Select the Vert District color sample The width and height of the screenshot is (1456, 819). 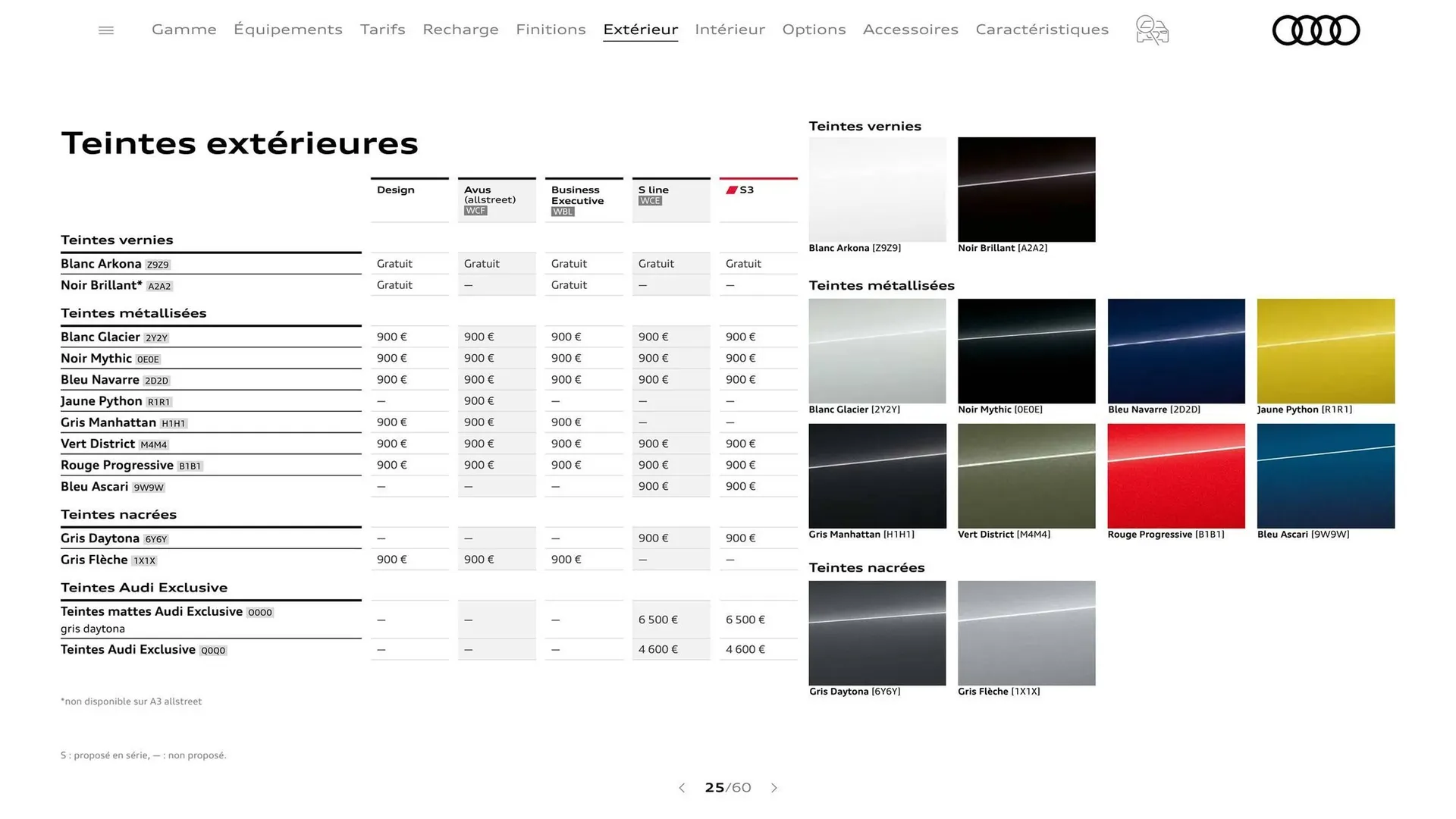[x=1026, y=475]
